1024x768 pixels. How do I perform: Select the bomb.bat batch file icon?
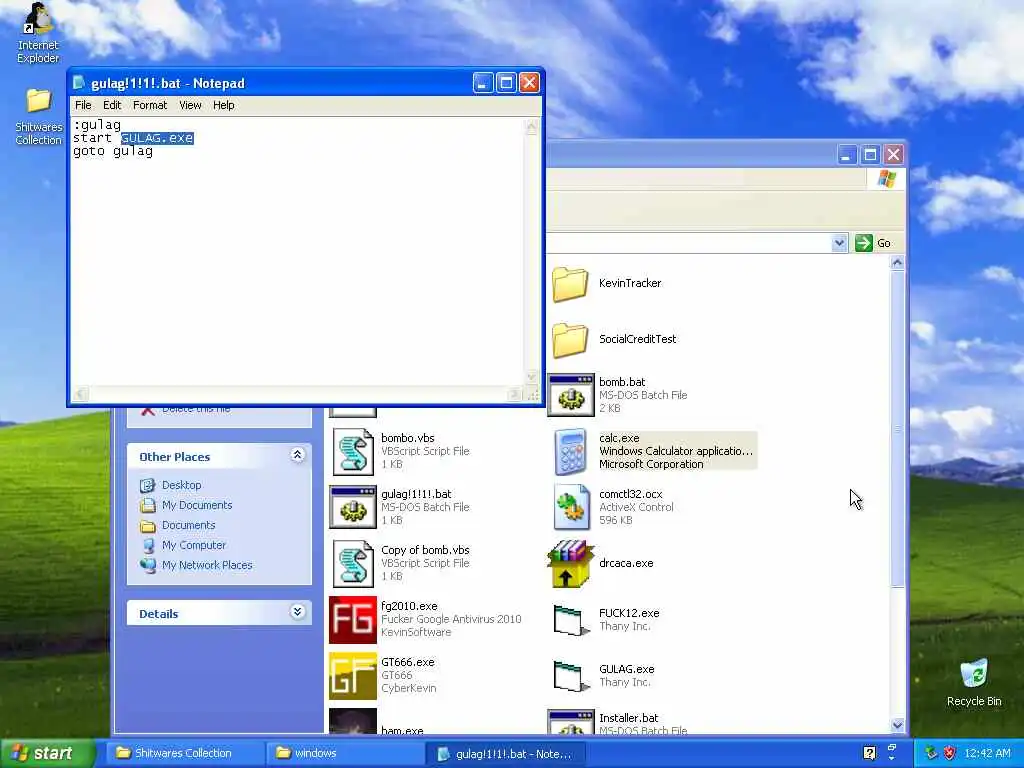coord(571,395)
